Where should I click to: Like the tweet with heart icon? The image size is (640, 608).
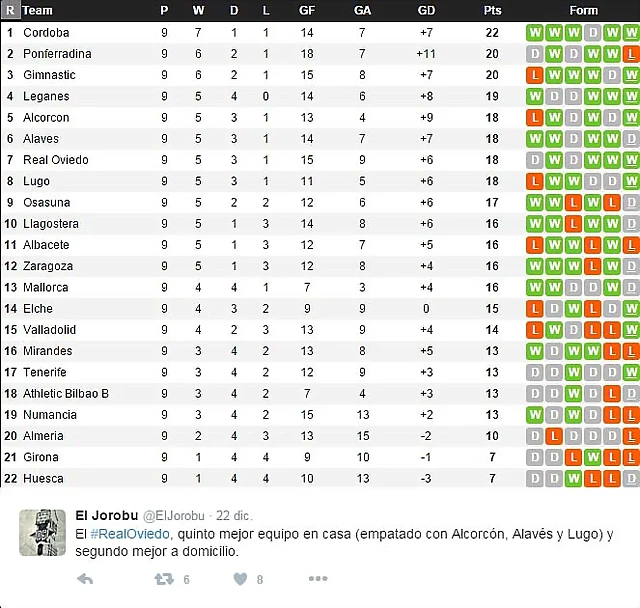pyautogui.click(x=240, y=579)
